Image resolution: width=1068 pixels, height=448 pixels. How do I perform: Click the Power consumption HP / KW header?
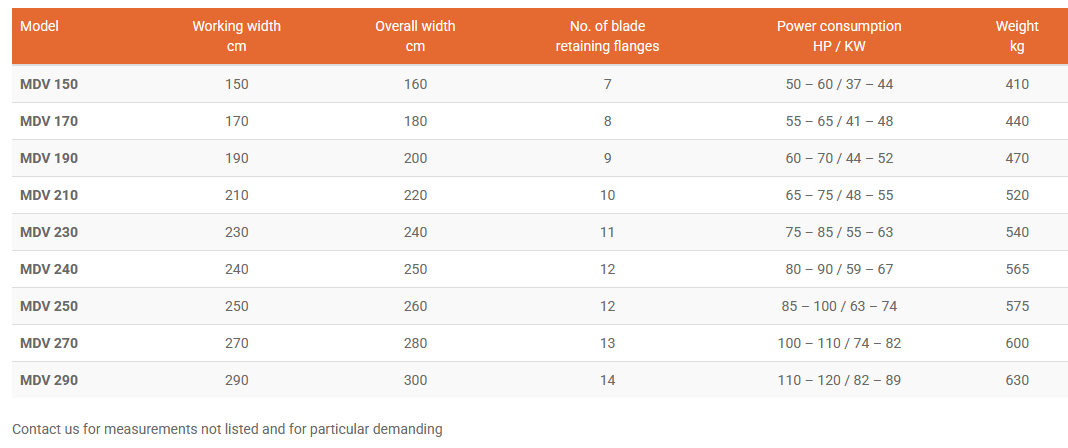point(839,36)
